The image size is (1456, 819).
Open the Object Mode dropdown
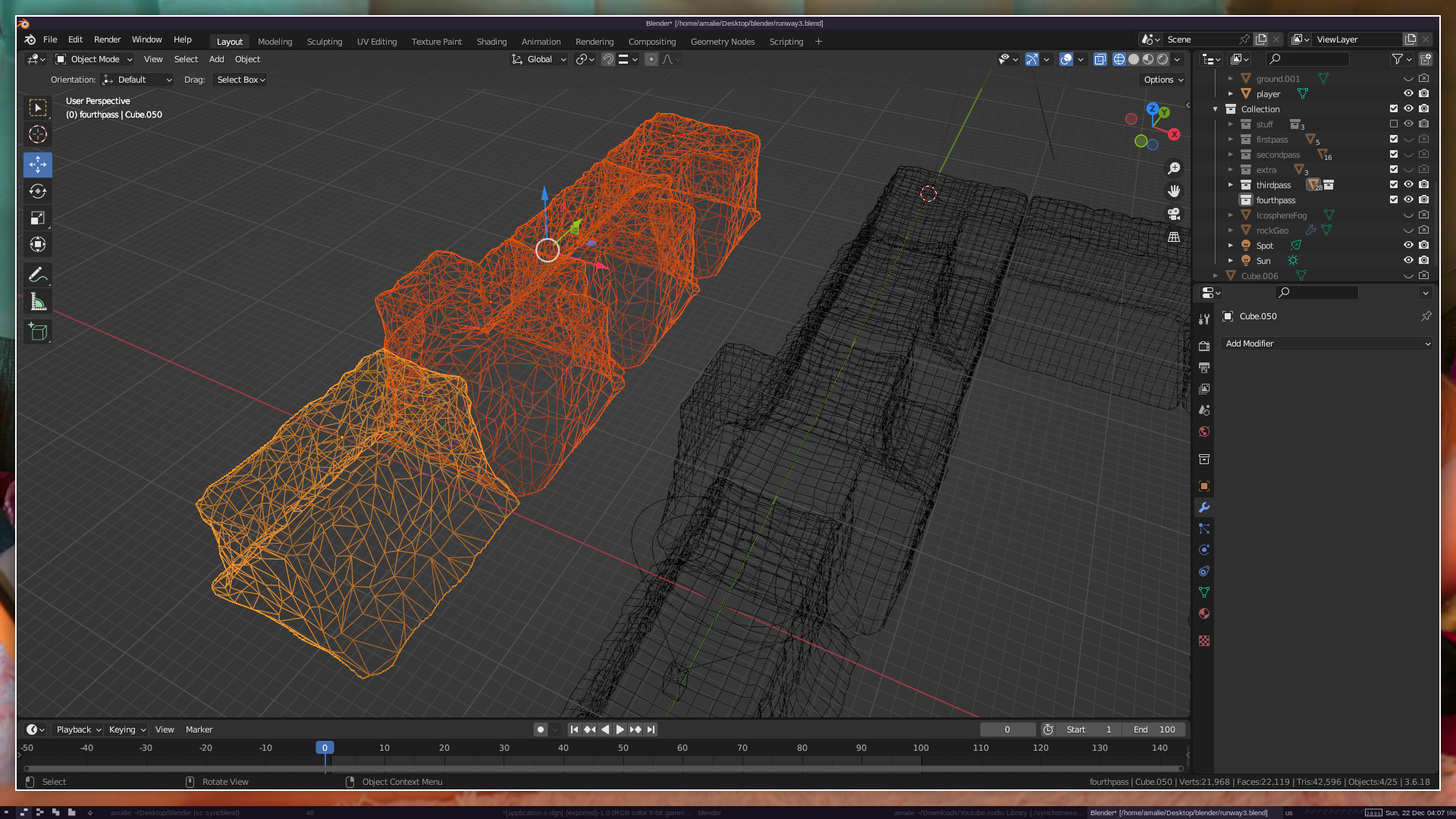point(94,59)
